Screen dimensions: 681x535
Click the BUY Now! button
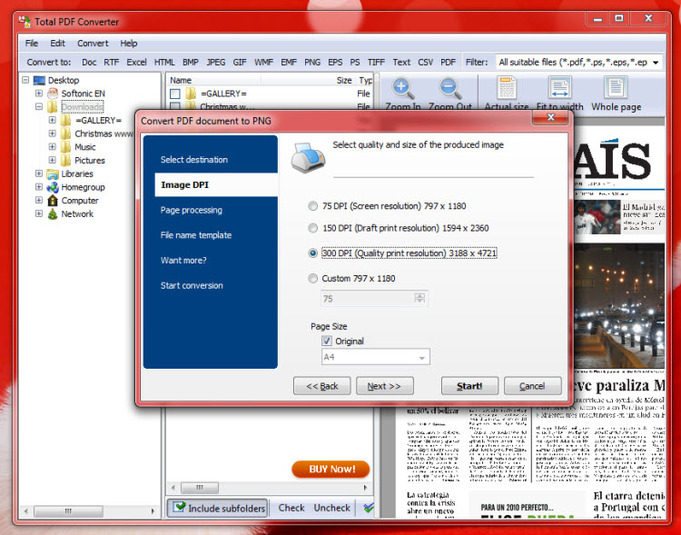point(331,469)
